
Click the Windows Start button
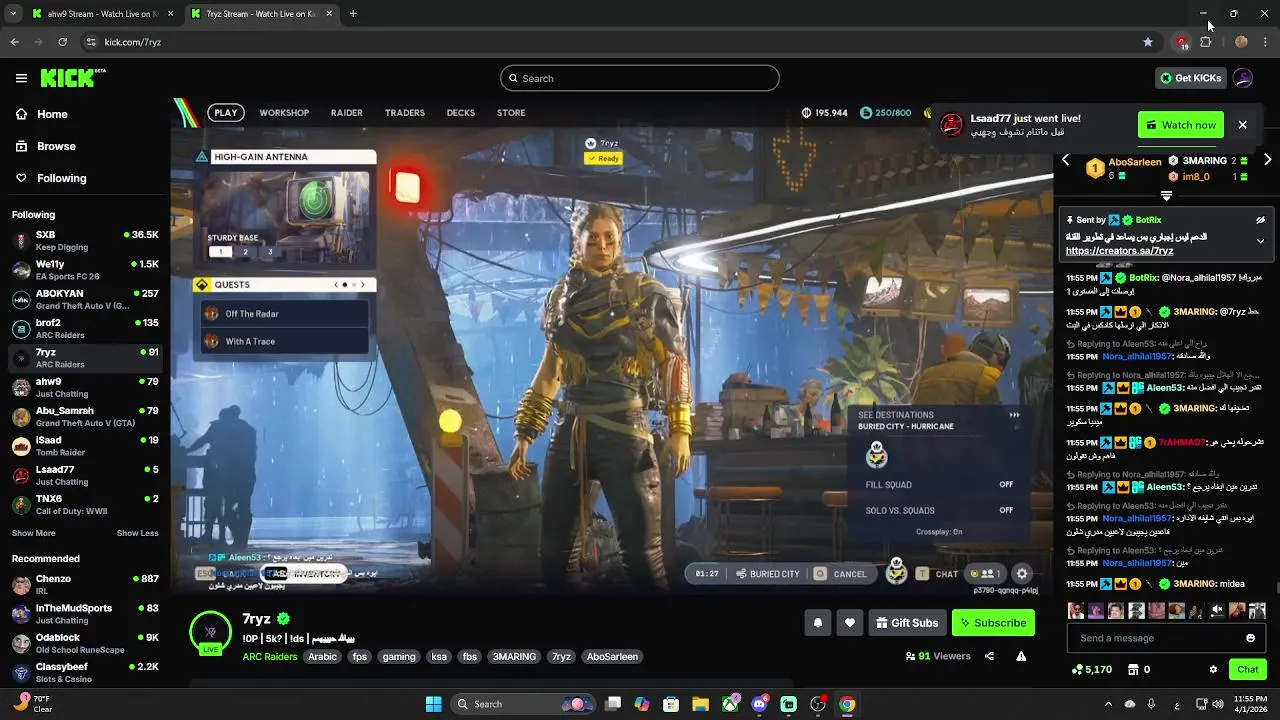[433, 704]
